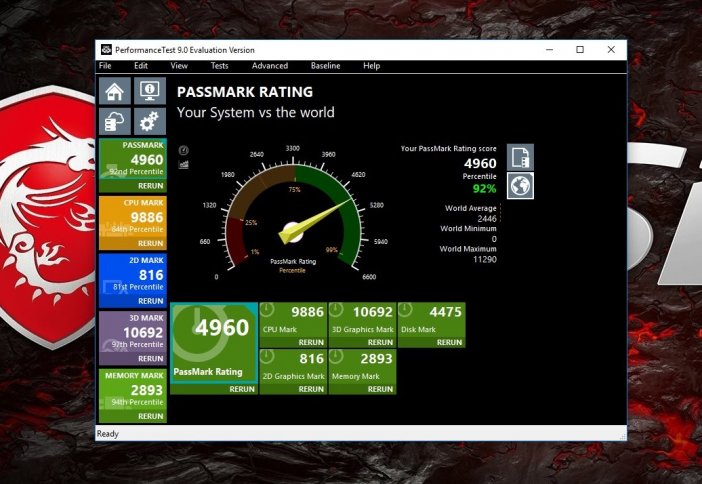This screenshot has width=702, height=484.
Task: Select the sidebar CPU MARK 9886 panel
Action: click(x=133, y=217)
